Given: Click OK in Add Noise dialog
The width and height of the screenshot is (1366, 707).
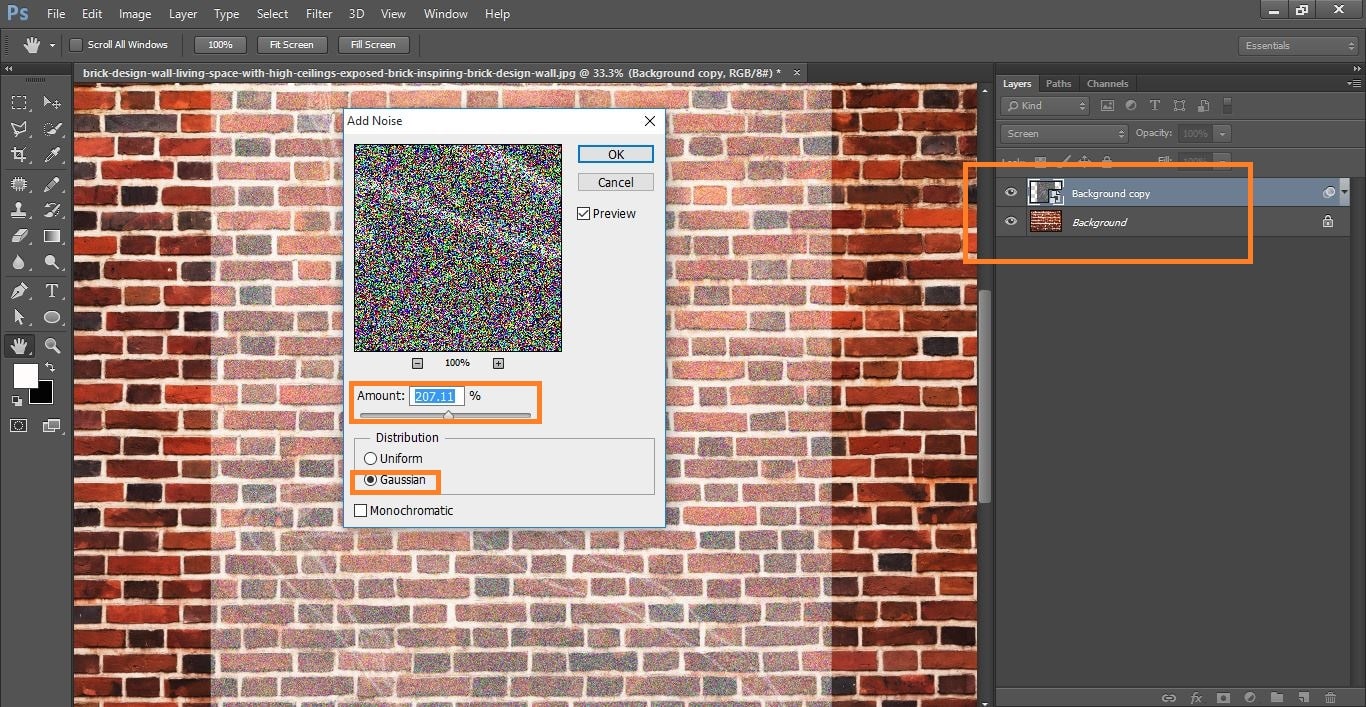Looking at the screenshot, I should tap(616, 154).
